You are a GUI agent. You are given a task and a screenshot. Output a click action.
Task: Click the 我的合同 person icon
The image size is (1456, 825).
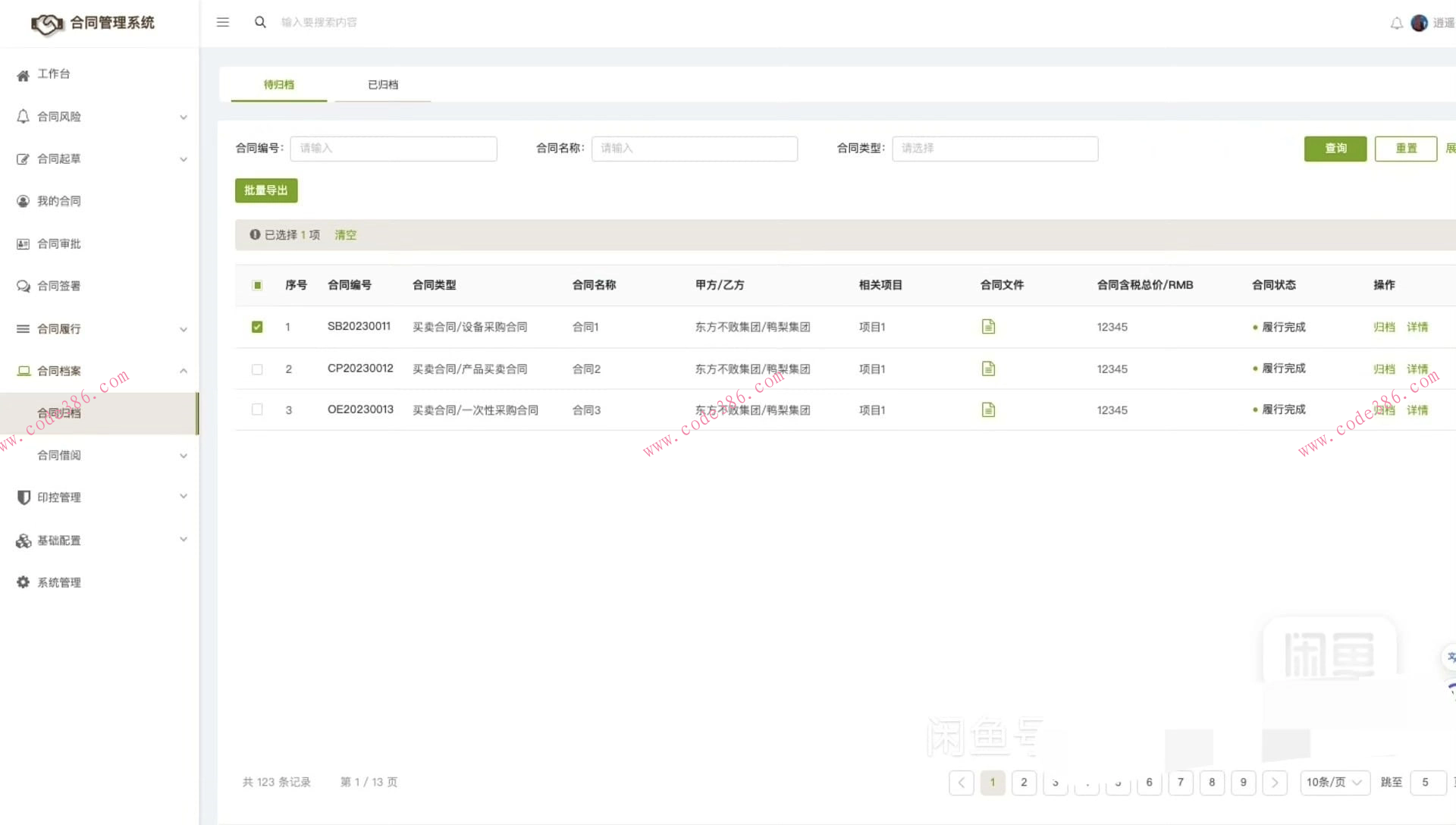pyautogui.click(x=23, y=201)
